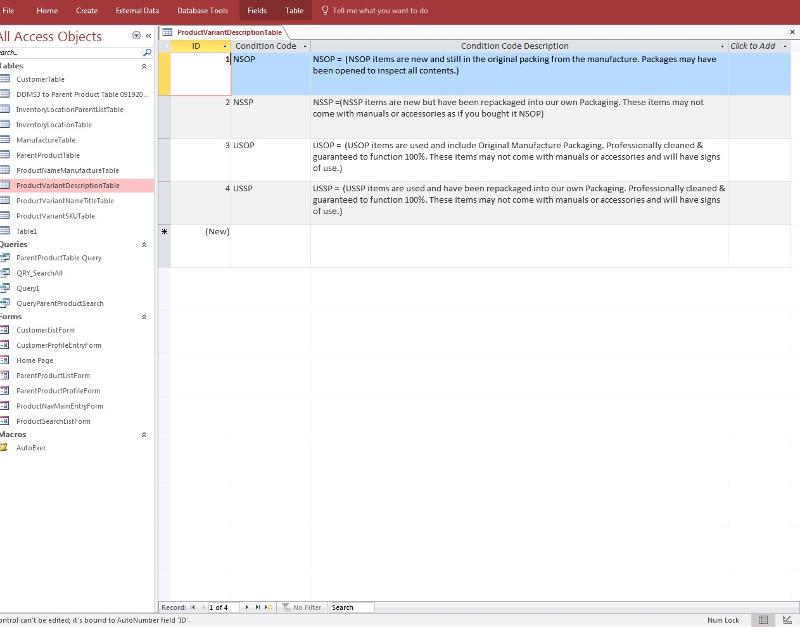Go to the first record navigation icon
Screen dimensions: 800x627
pyautogui.click(x=190, y=607)
